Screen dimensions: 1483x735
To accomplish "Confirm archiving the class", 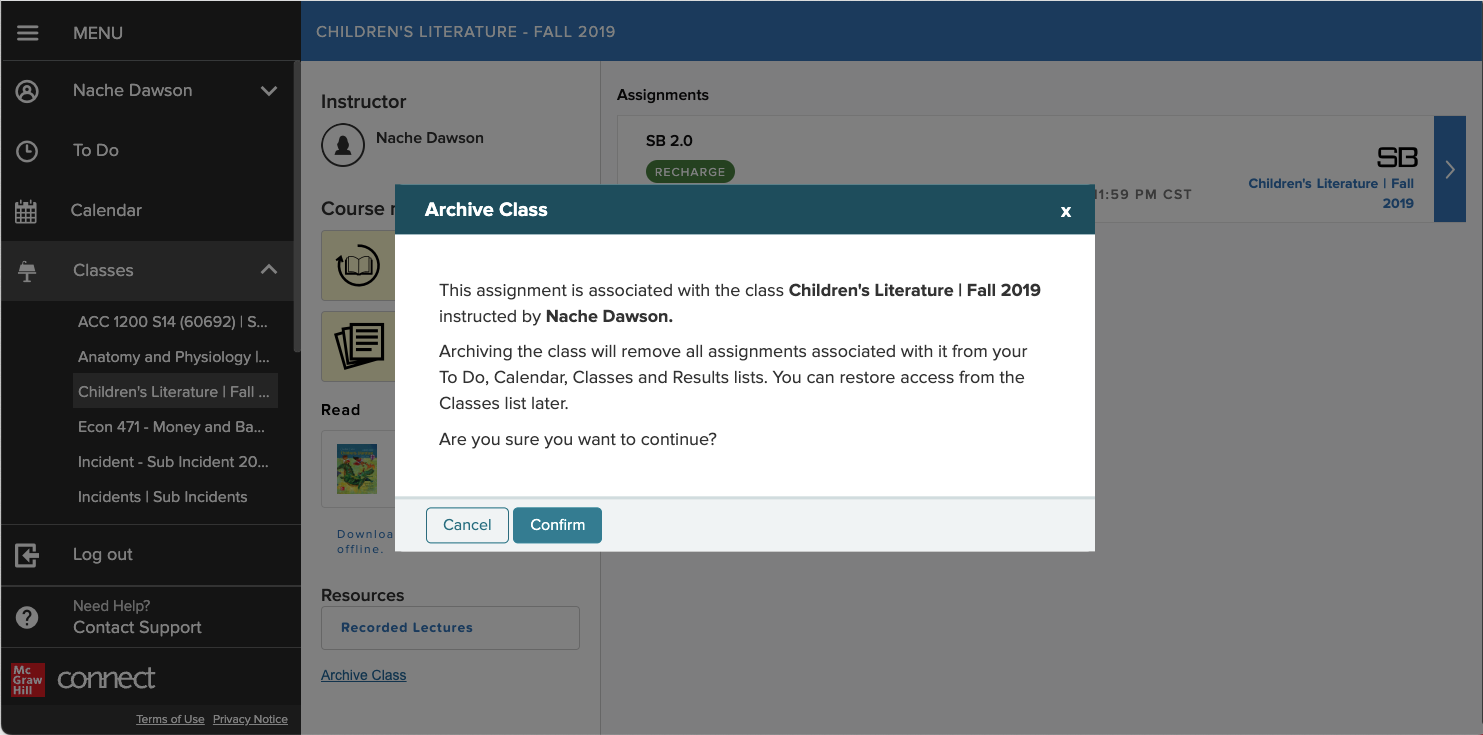I will point(557,525).
